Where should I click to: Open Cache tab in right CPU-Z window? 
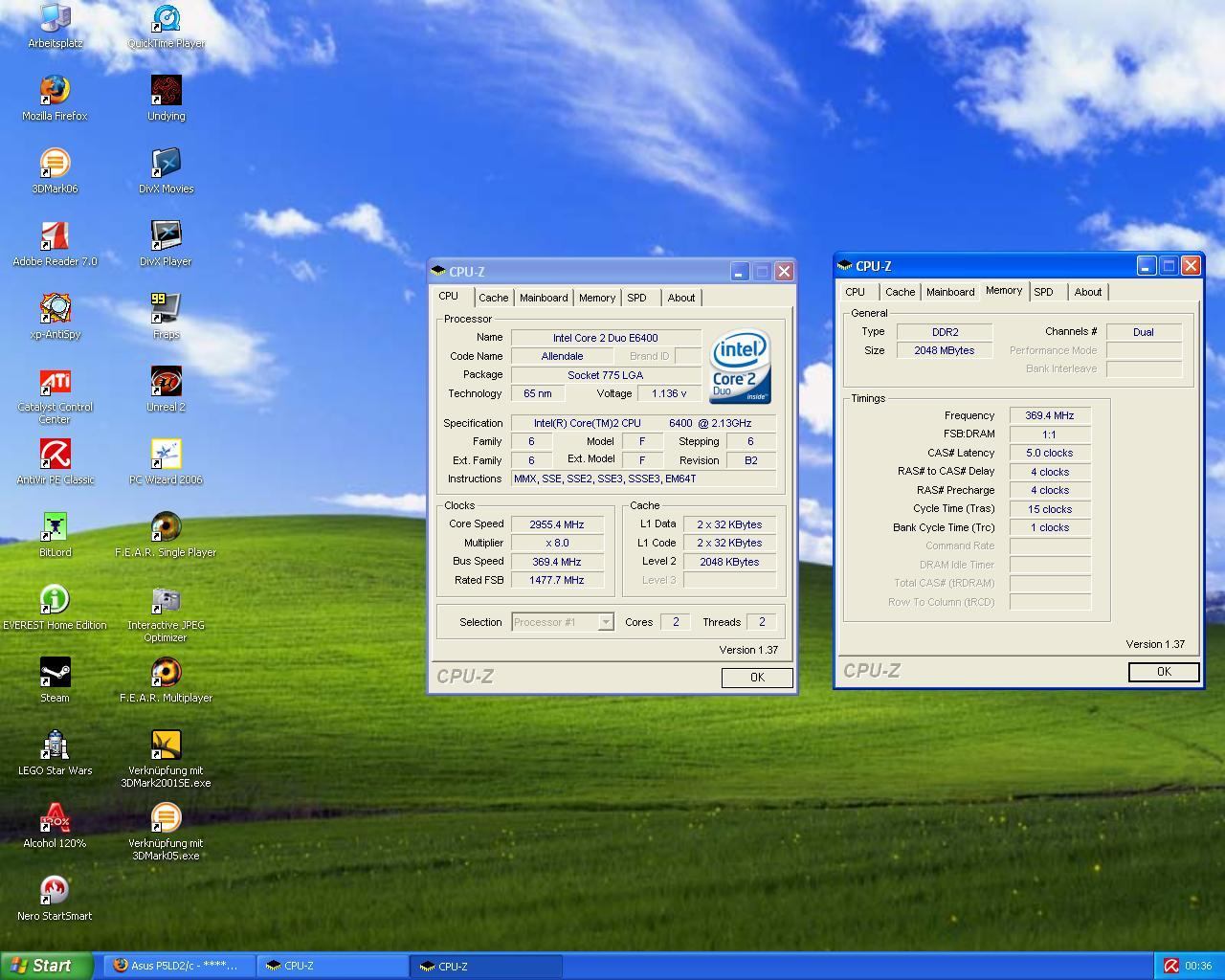click(900, 292)
